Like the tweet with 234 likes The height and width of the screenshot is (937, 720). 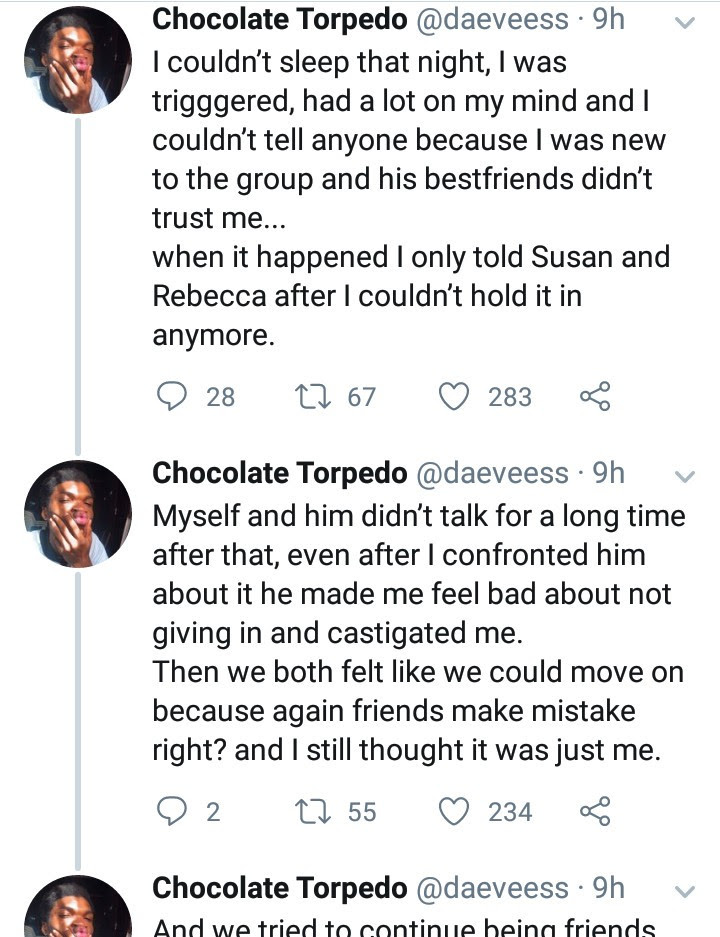(455, 811)
